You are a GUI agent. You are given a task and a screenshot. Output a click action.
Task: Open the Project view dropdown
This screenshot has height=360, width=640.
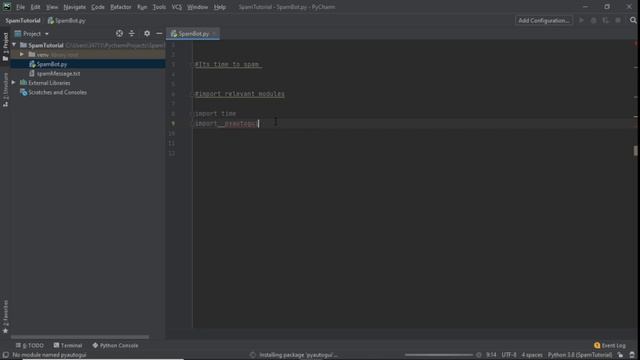(32, 34)
